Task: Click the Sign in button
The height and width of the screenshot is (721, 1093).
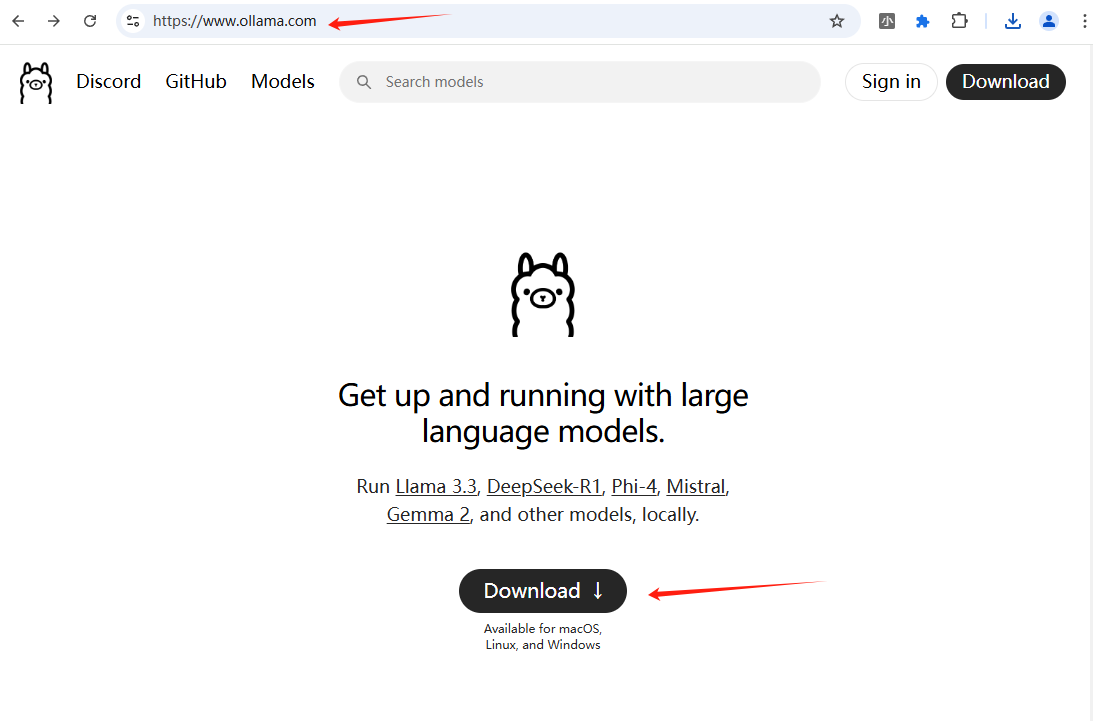Action: point(891,82)
